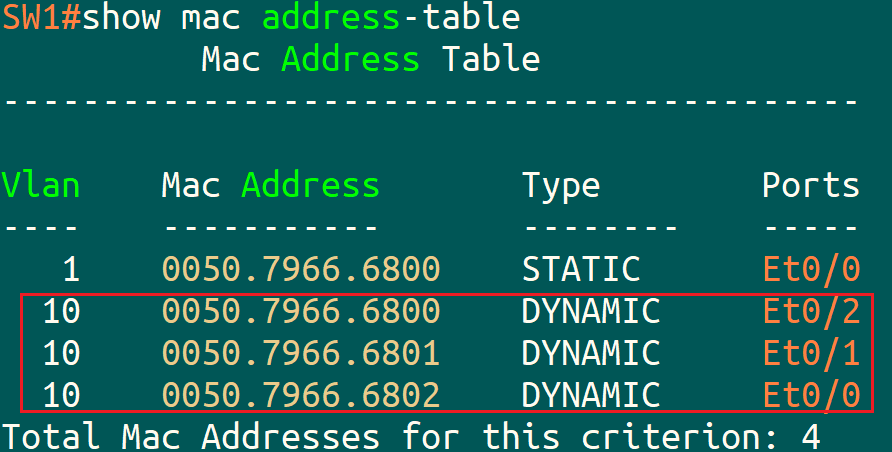
Task: Click Et0/0 port in the STATIC row
Action: [x=810, y=269]
